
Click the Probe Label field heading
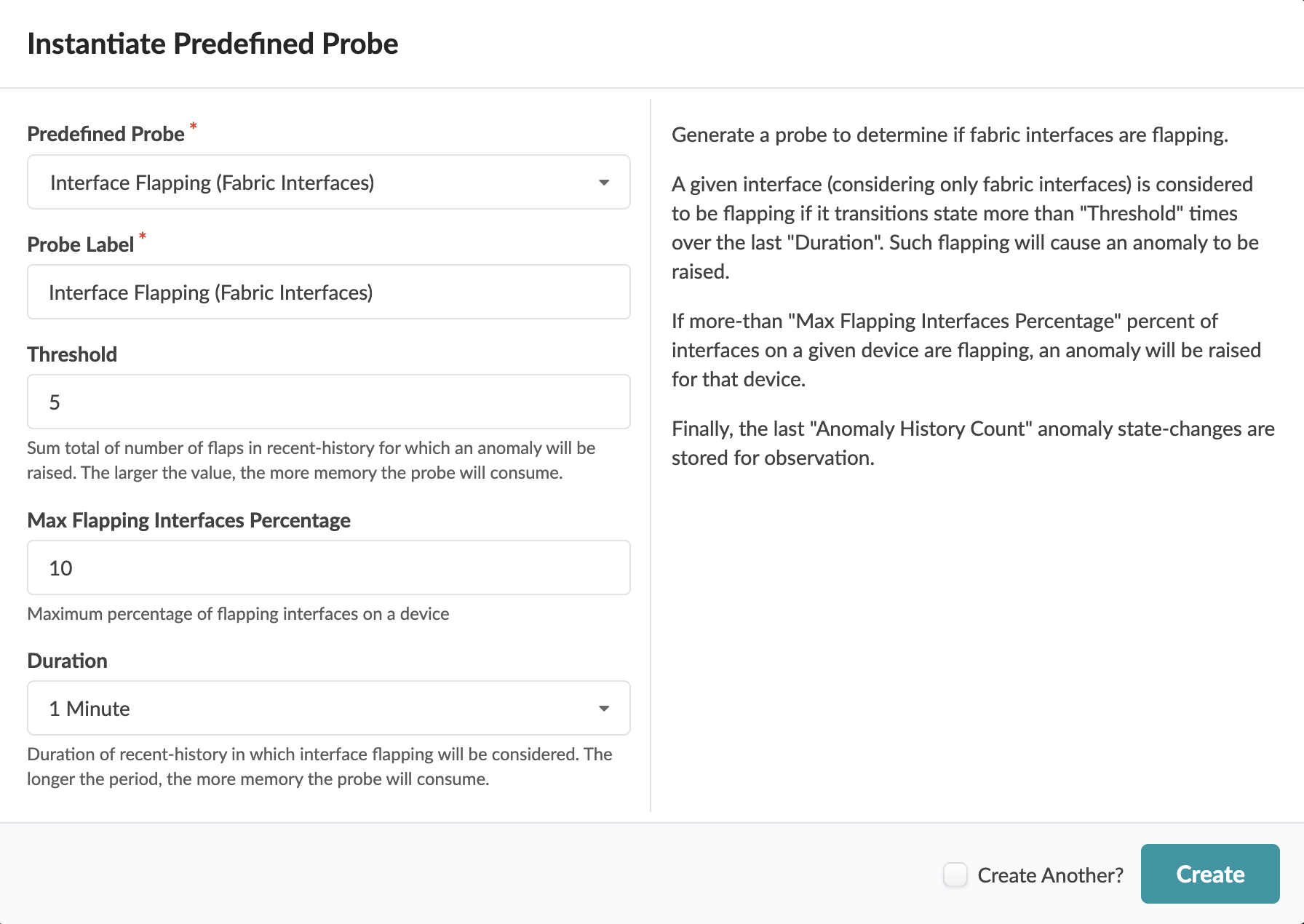pyautogui.click(x=80, y=245)
